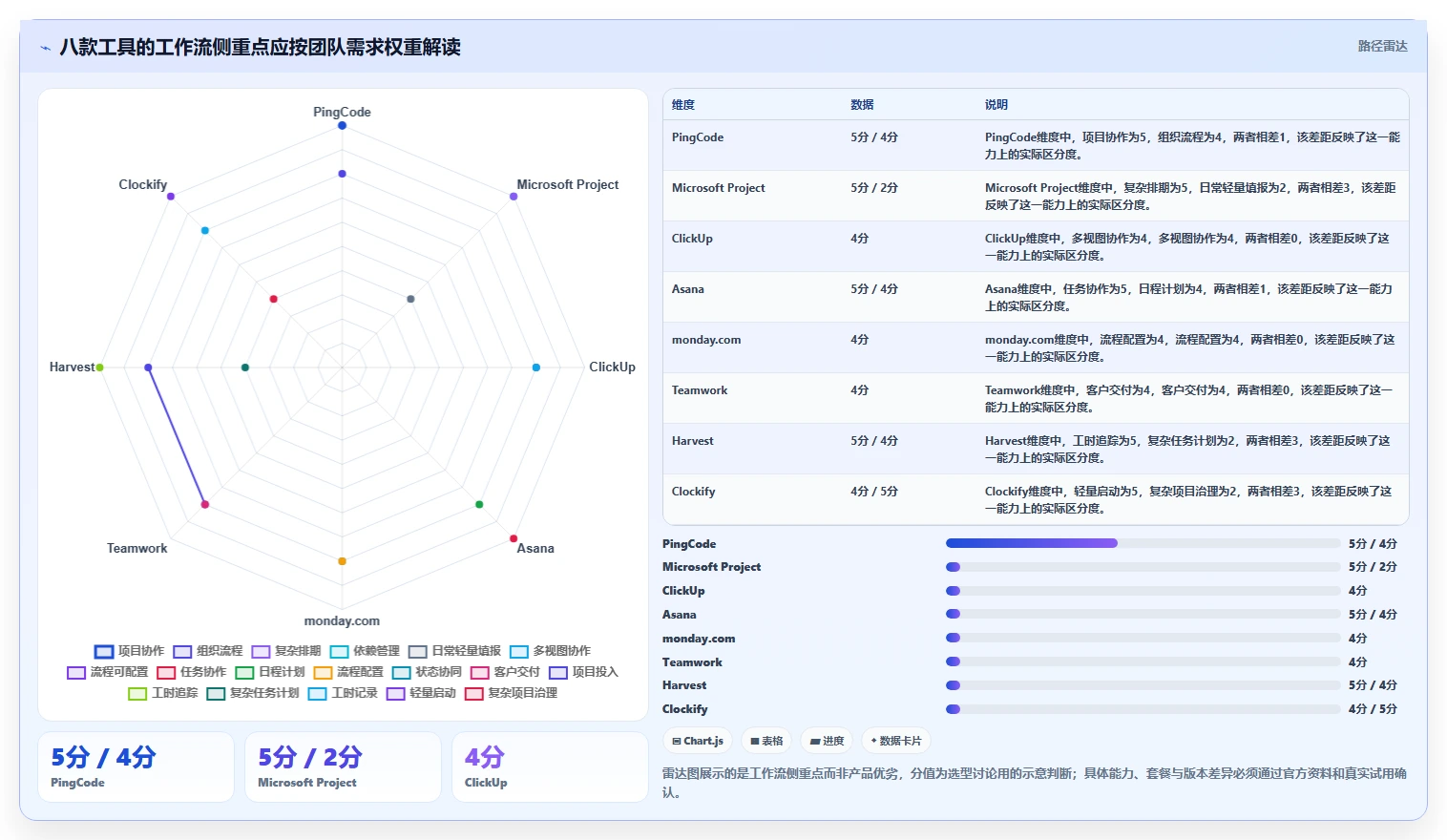The height and width of the screenshot is (840, 1447).
Task: Click the monday.com progress bar
Action: (x=1143, y=638)
